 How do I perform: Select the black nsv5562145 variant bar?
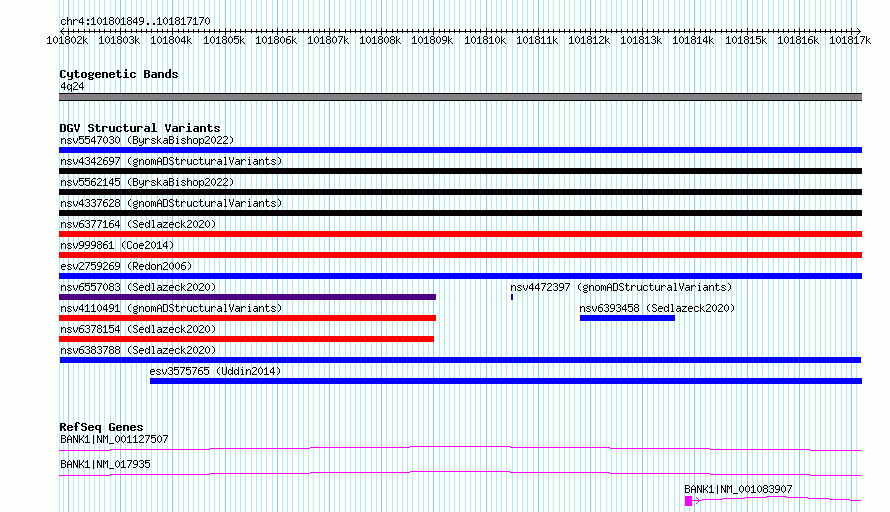pos(460,192)
